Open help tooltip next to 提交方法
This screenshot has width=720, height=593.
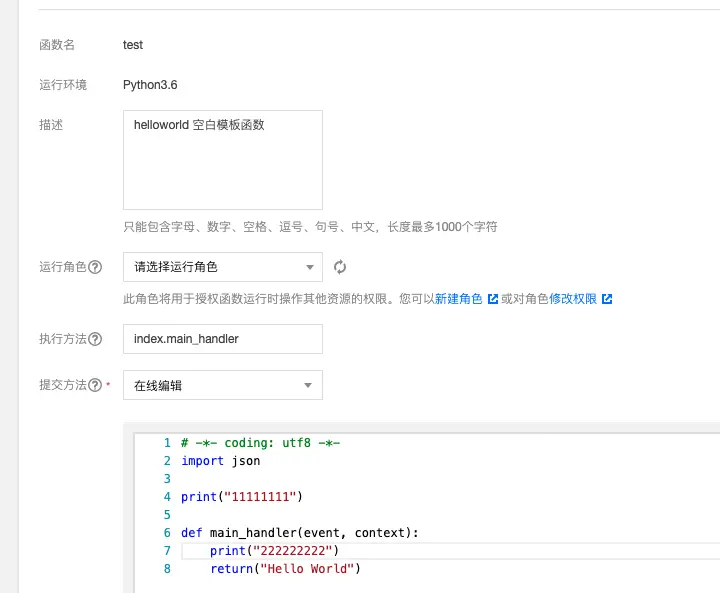tap(95, 385)
